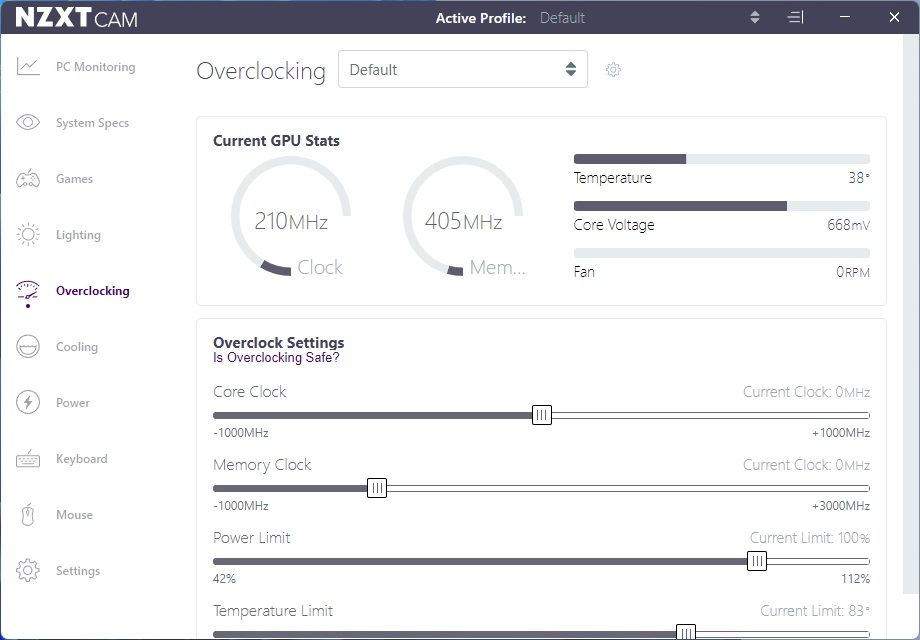Open the Settings label in sidebar
This screenshot has width=920, height=640.
pos(78,570)
